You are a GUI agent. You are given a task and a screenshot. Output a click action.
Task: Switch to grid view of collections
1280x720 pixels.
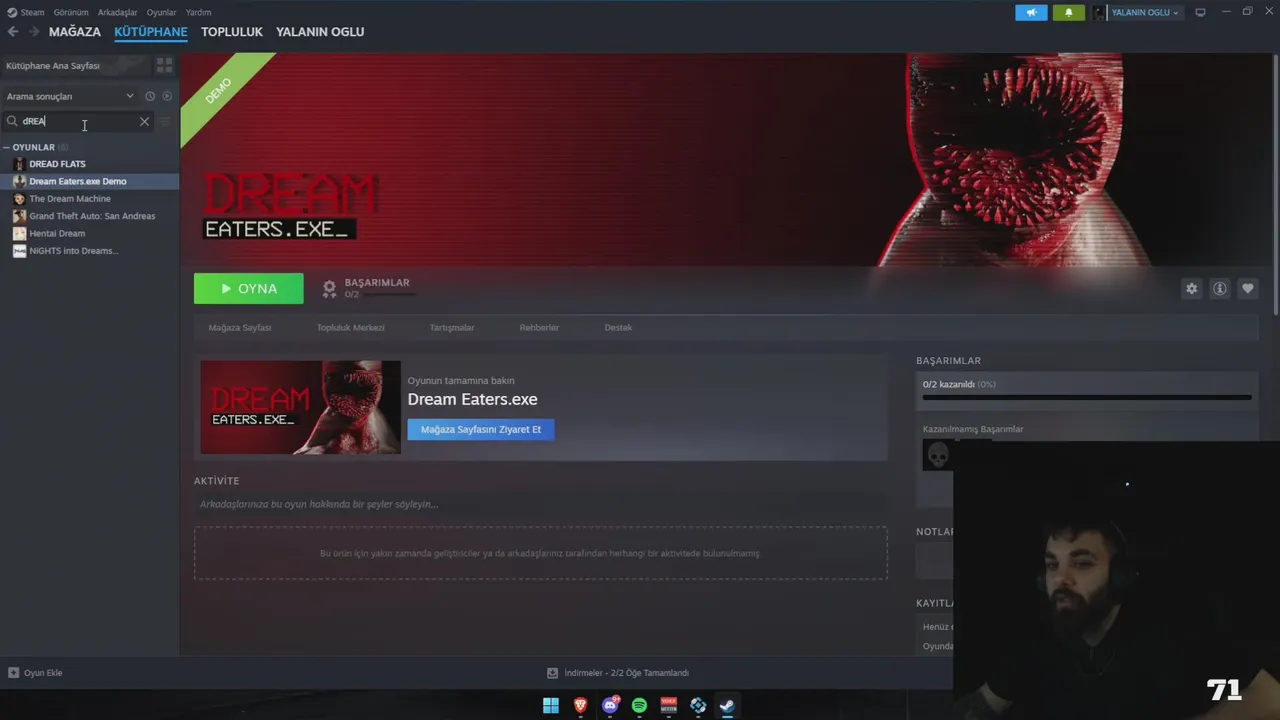pyautogui.click(x=165, y=65)
